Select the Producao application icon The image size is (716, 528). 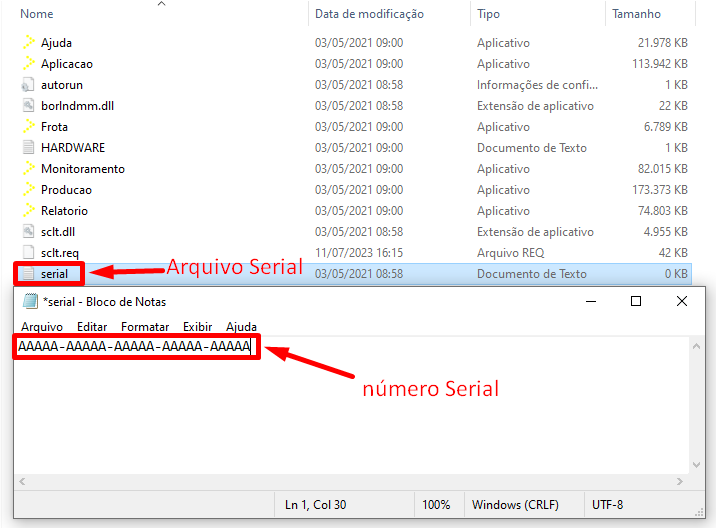pyautogui.click(x=29, y=190)
